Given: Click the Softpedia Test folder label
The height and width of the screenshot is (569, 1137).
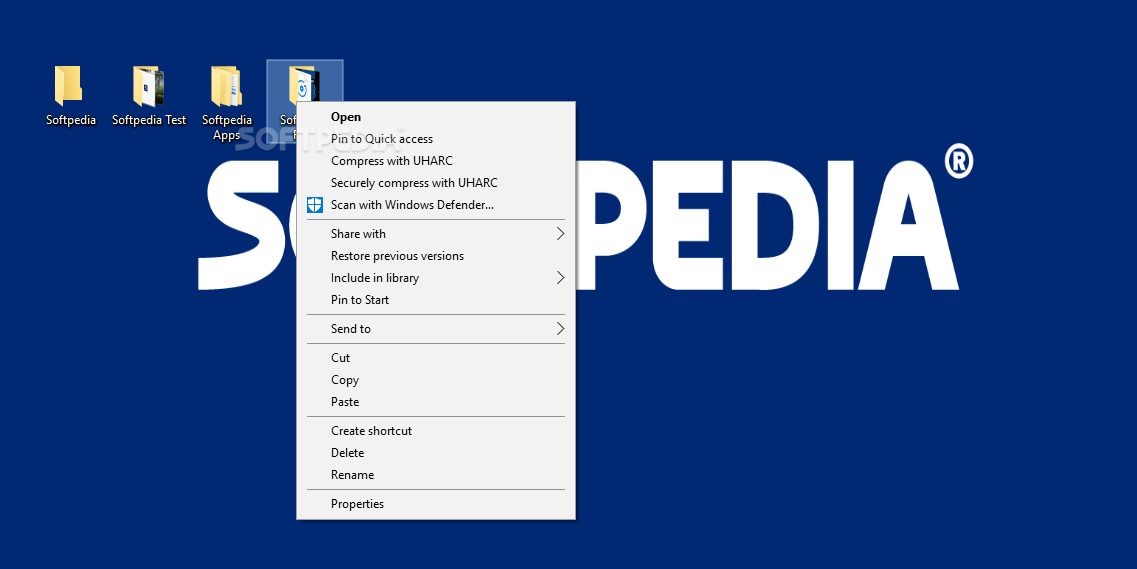Looking at the screenshot, I should pyautogui.click(x=149, y=120).
